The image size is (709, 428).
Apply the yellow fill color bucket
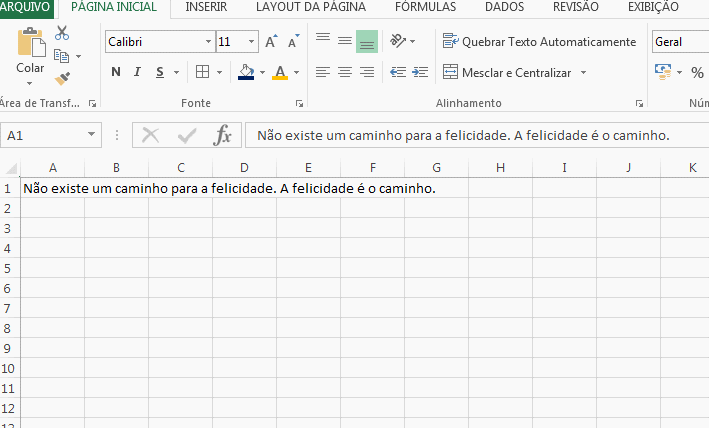(x=246, y=72)
